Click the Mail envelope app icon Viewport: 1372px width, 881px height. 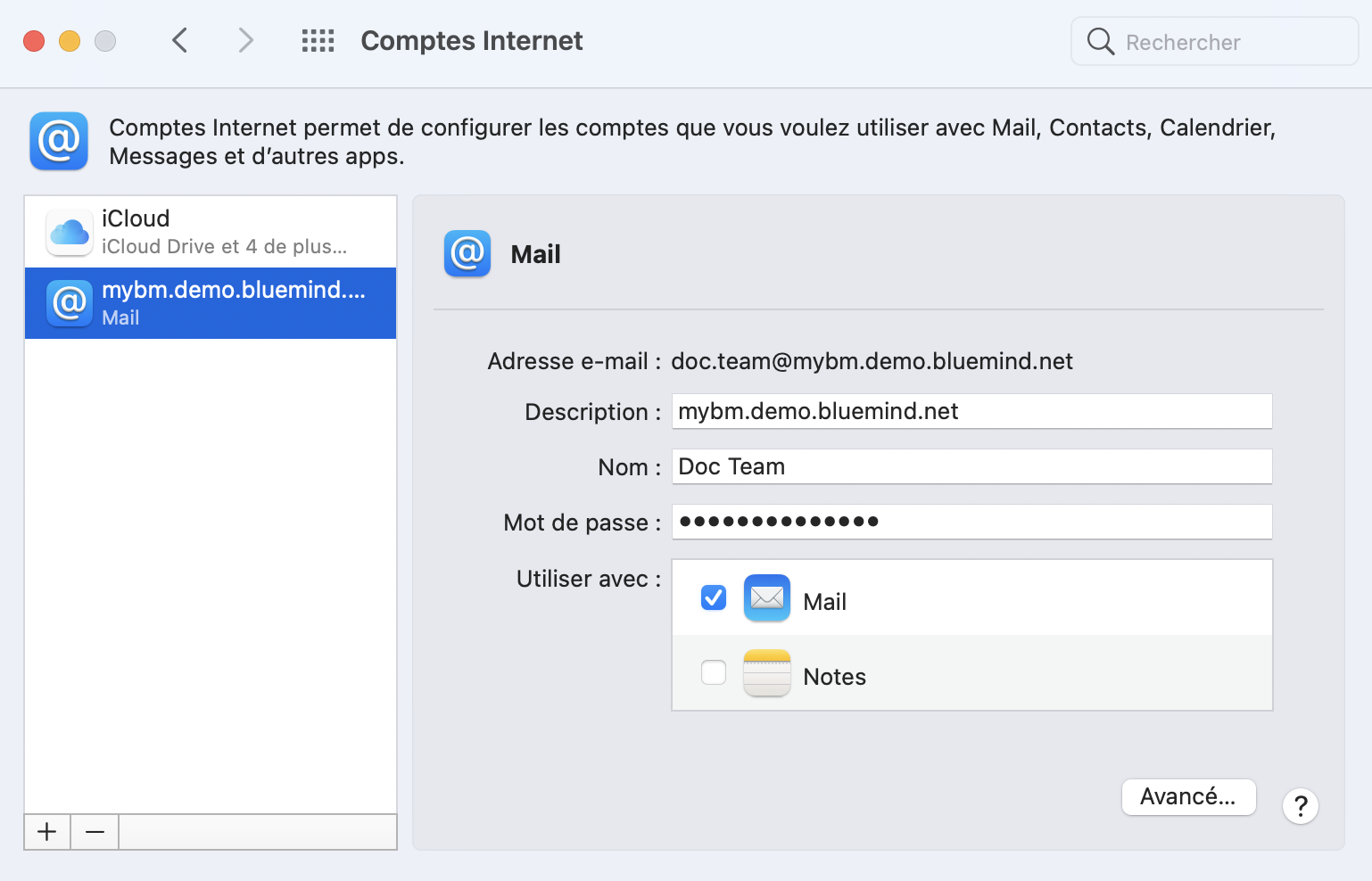point(766,598)
